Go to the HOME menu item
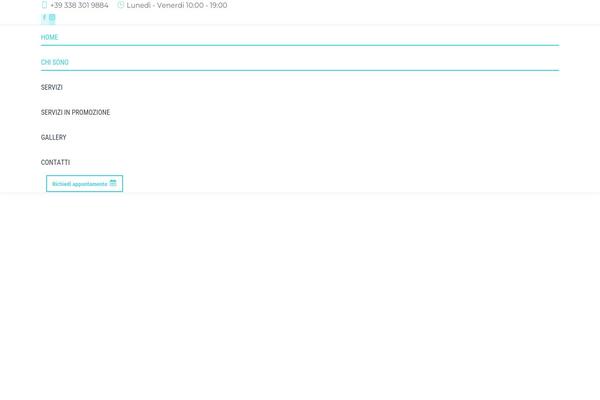The image size is (600, 400). pyautogui.click(x=49, y=37)
